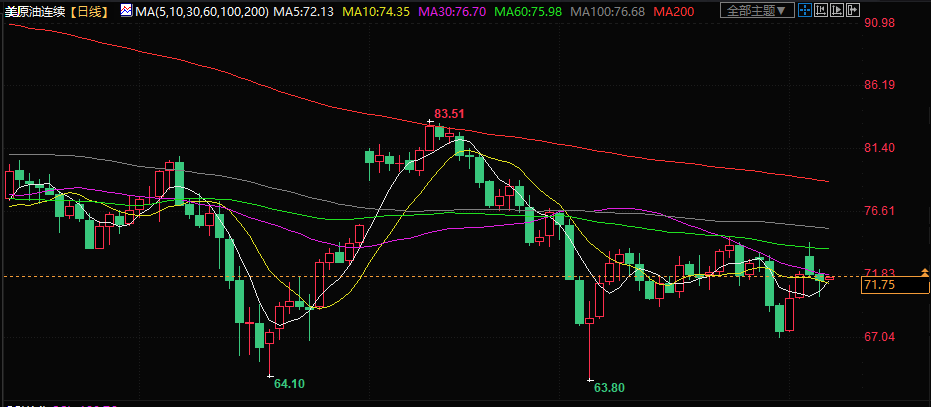Image resolution: width=931 pixels, height=407 pixels.
Task: Click the 美原油连续 instrument name
Action: point(34,10)
